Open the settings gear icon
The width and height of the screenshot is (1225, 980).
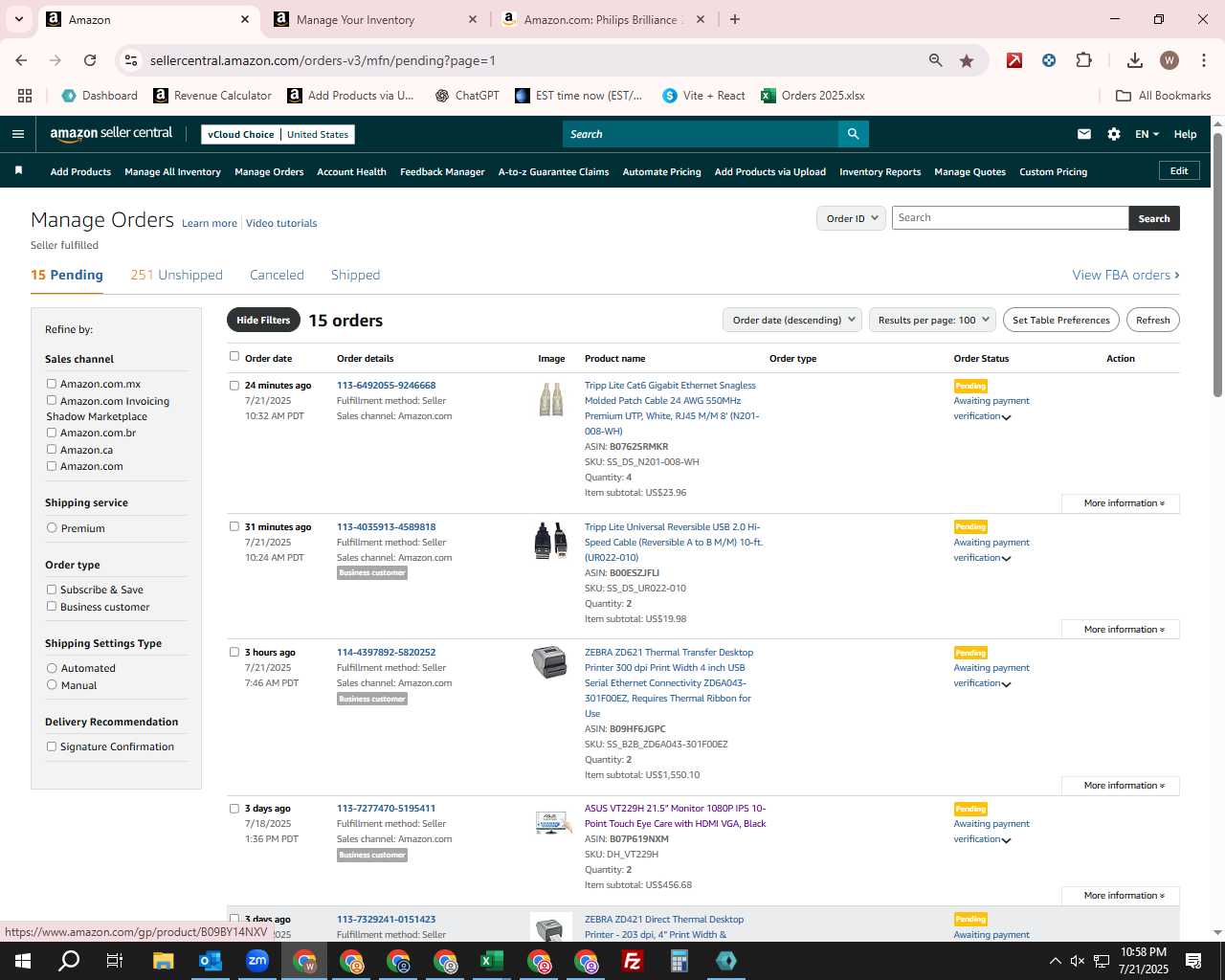tap(1114, 134)
